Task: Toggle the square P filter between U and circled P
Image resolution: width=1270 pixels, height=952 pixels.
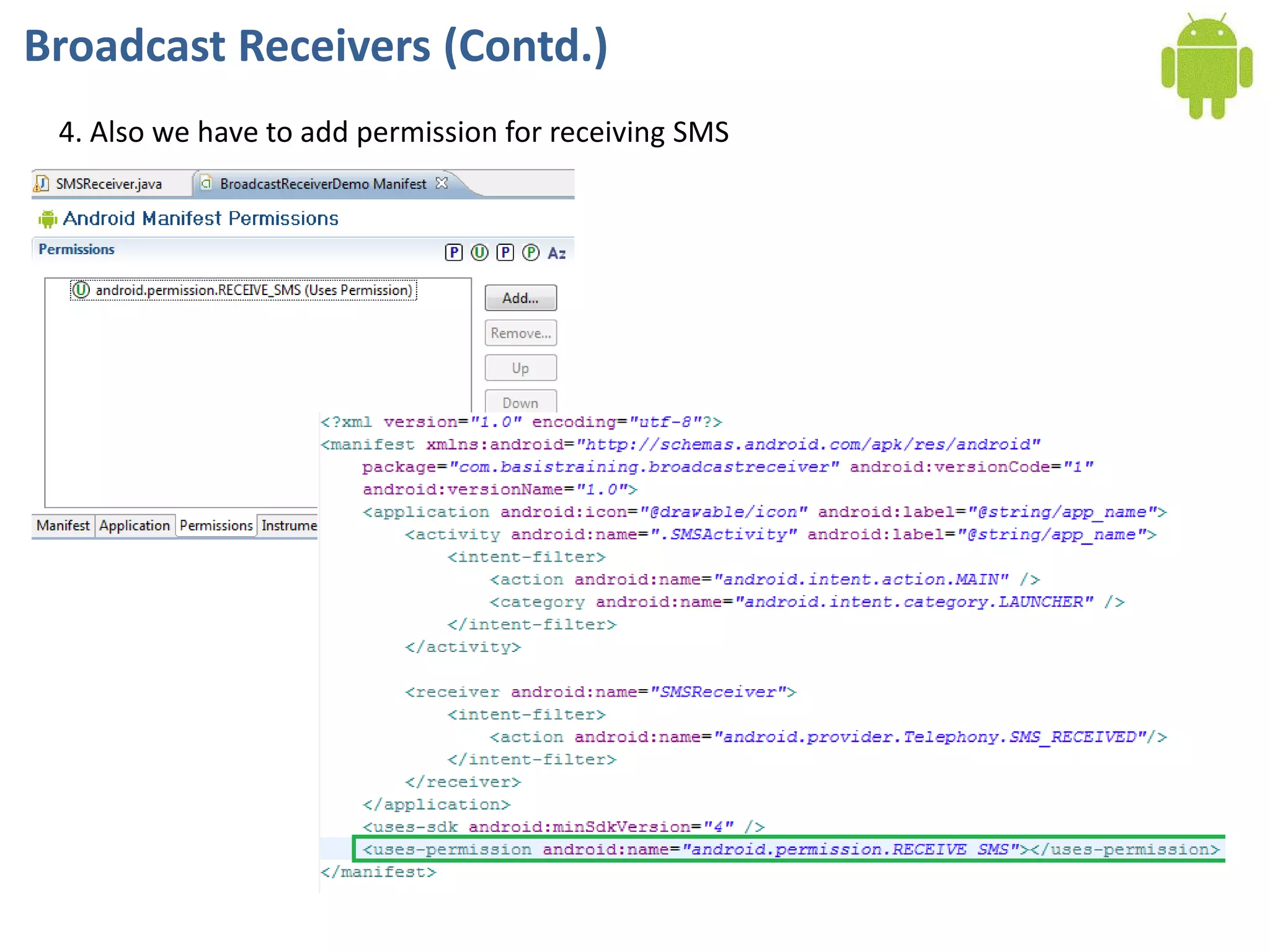Action: 505,252
